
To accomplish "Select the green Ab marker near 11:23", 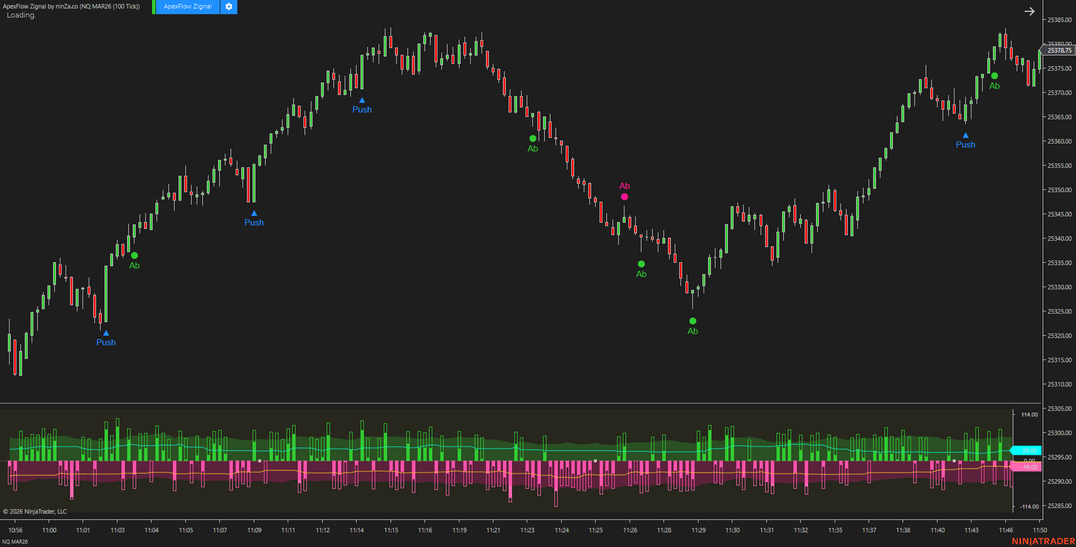I will pos(533,139).
